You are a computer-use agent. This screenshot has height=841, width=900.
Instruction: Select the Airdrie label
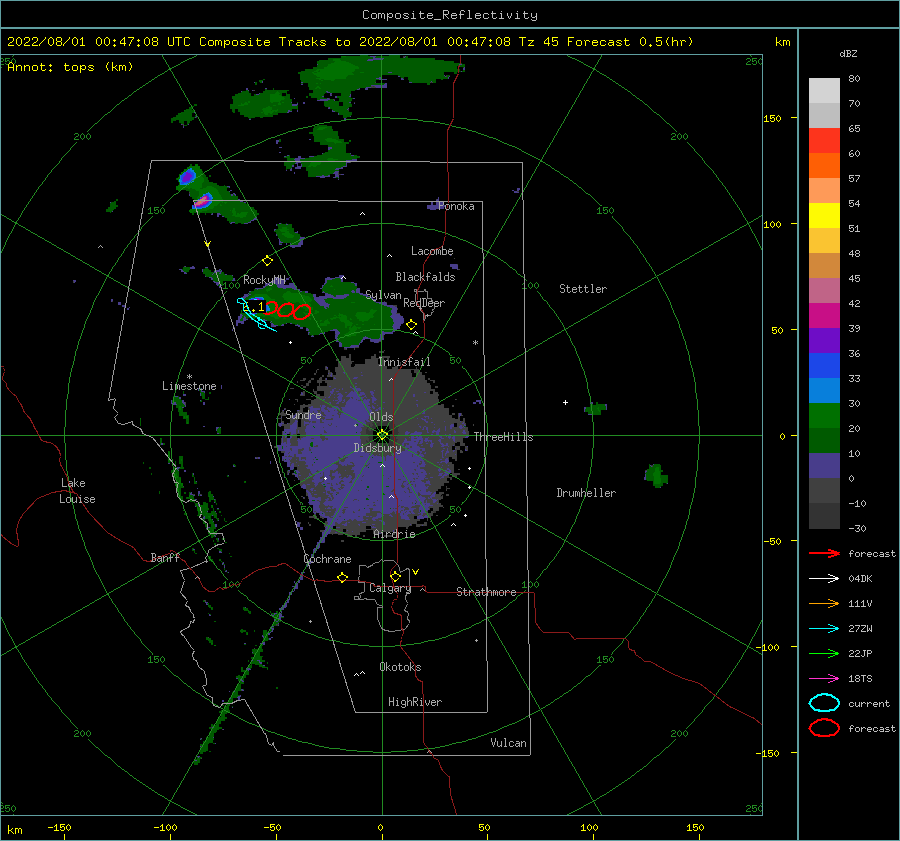click(x=394, y=534)
